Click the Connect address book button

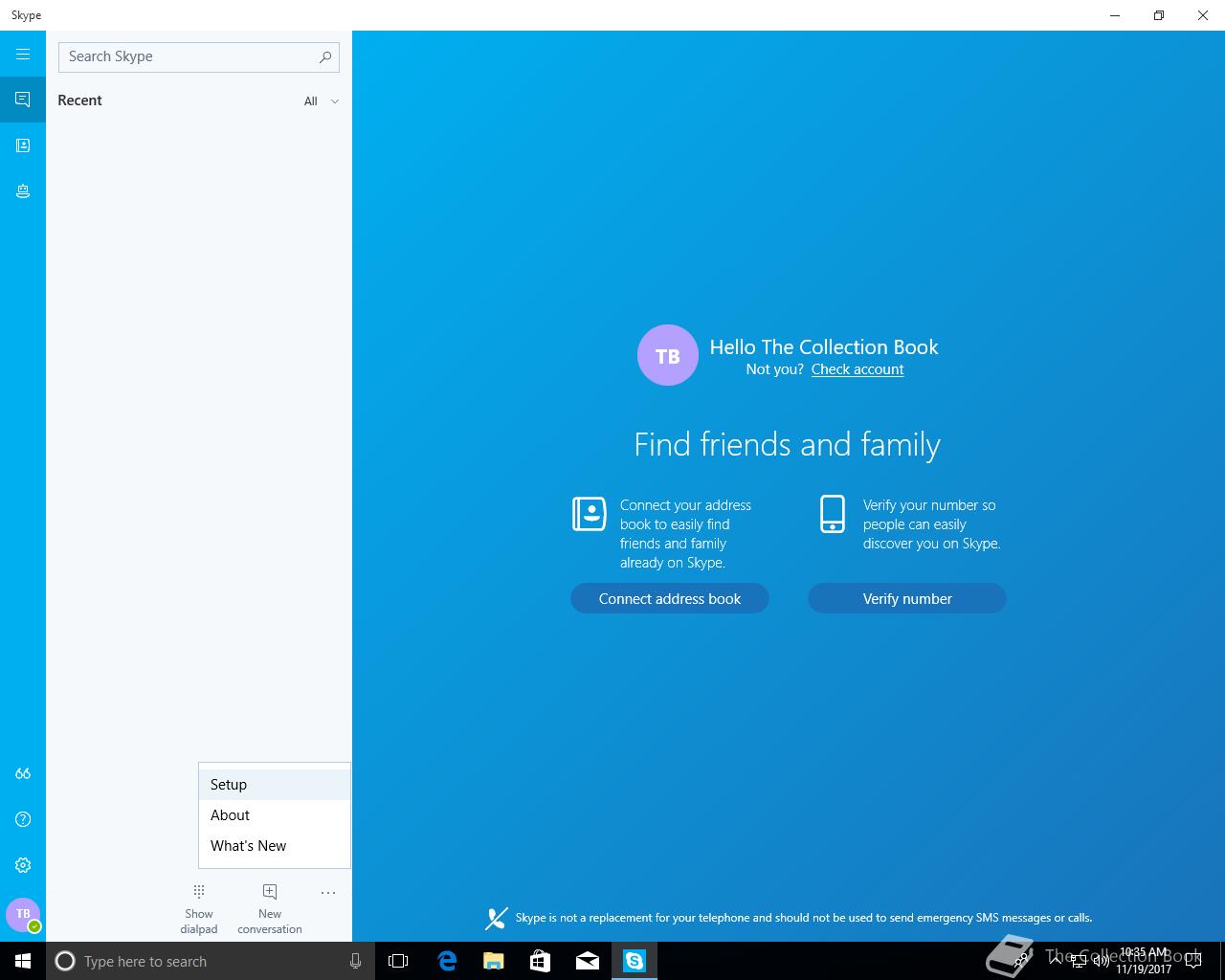click(670, 598)
